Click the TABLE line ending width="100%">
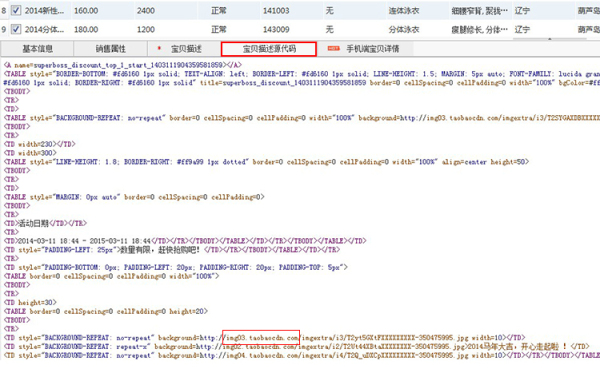The image size is (600, 373). [111, 276]
